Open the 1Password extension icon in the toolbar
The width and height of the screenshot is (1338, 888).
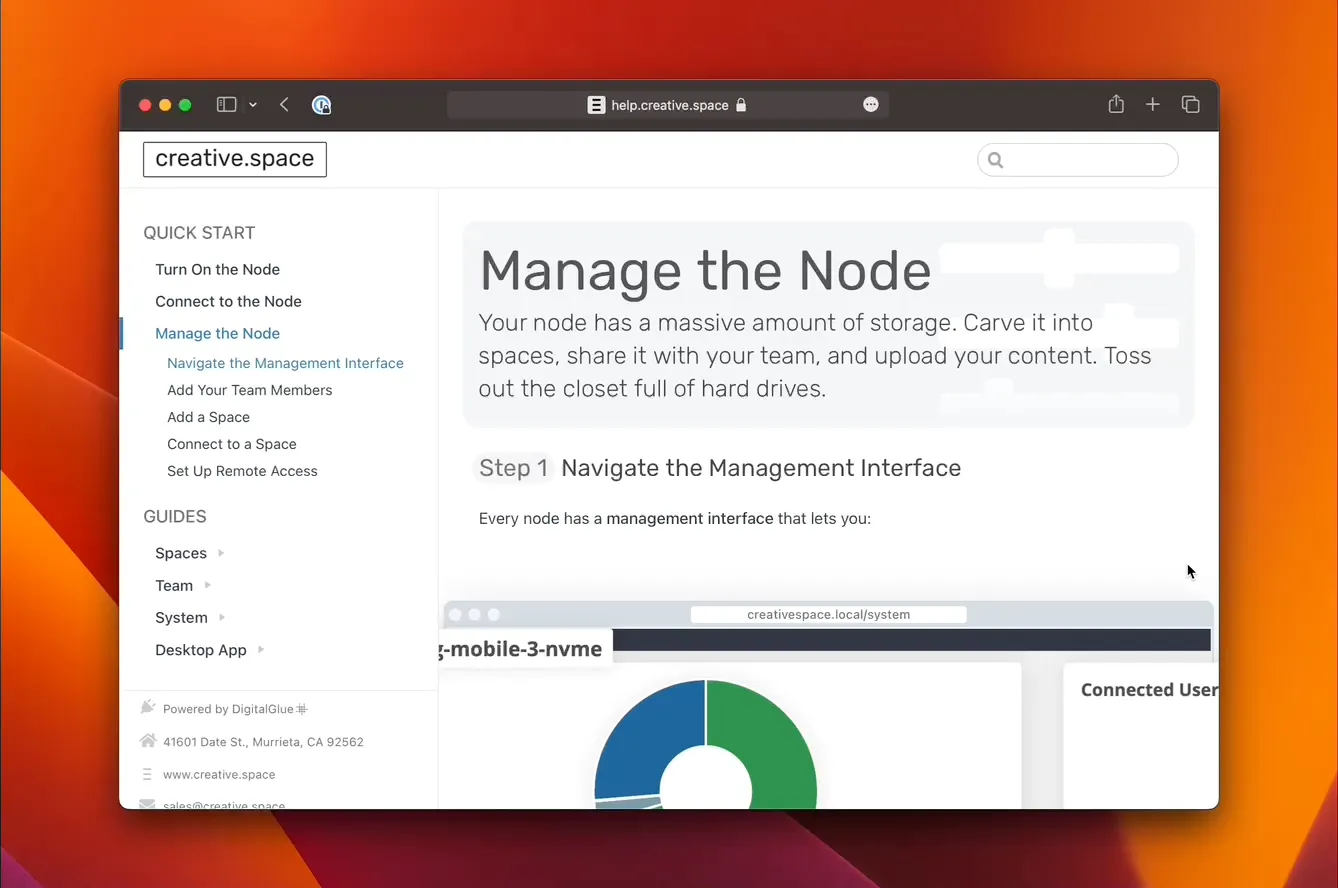[x=321, y=105]
